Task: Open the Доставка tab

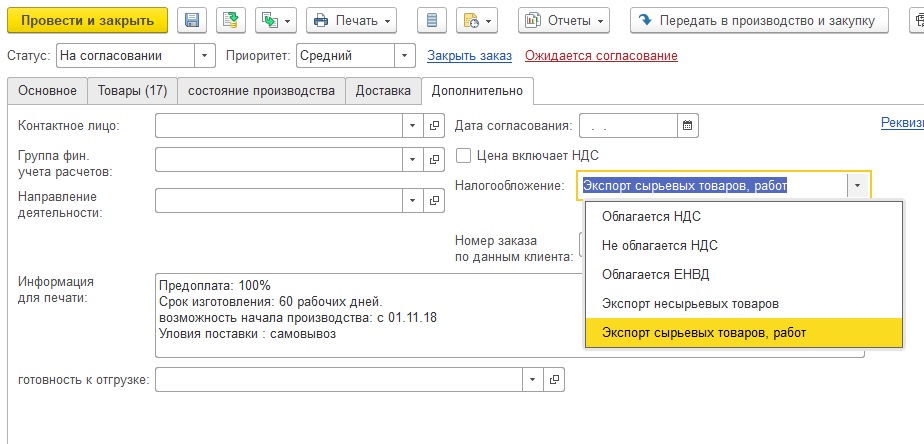Action: [x=383, y=91]
